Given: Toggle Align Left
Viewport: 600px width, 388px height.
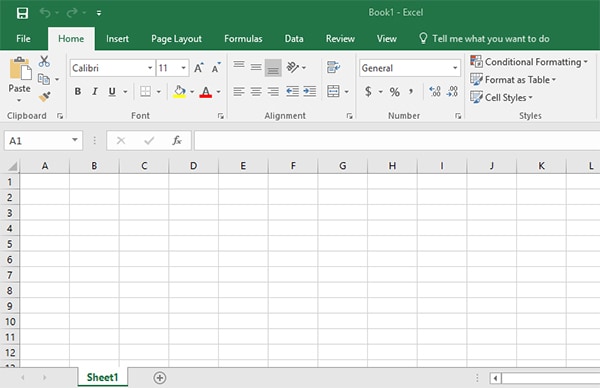Looking at the screenshot, I should pos(239,91).
